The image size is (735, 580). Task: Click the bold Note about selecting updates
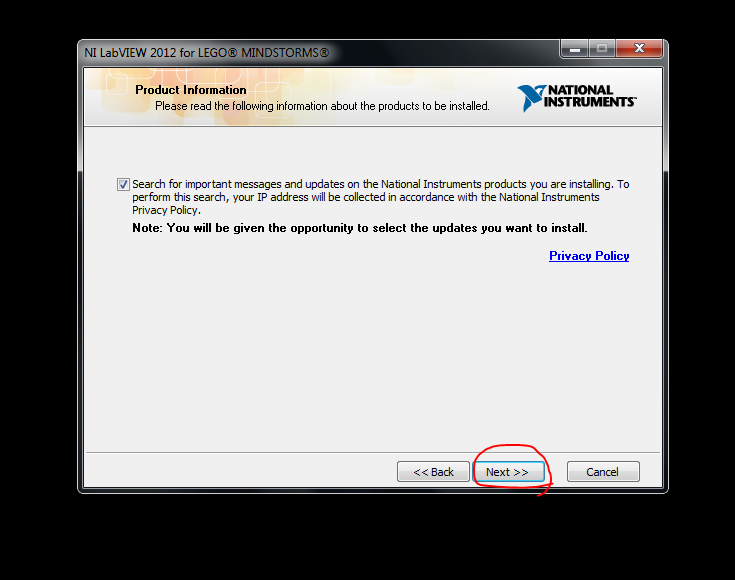(x=360, y=228)
